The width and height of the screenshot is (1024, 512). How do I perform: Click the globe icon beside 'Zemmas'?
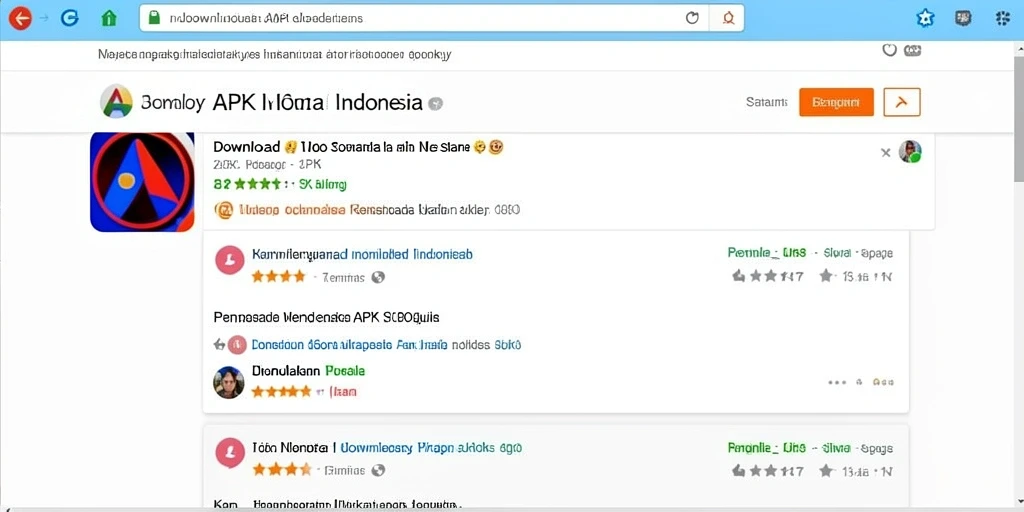coord(377,277)
